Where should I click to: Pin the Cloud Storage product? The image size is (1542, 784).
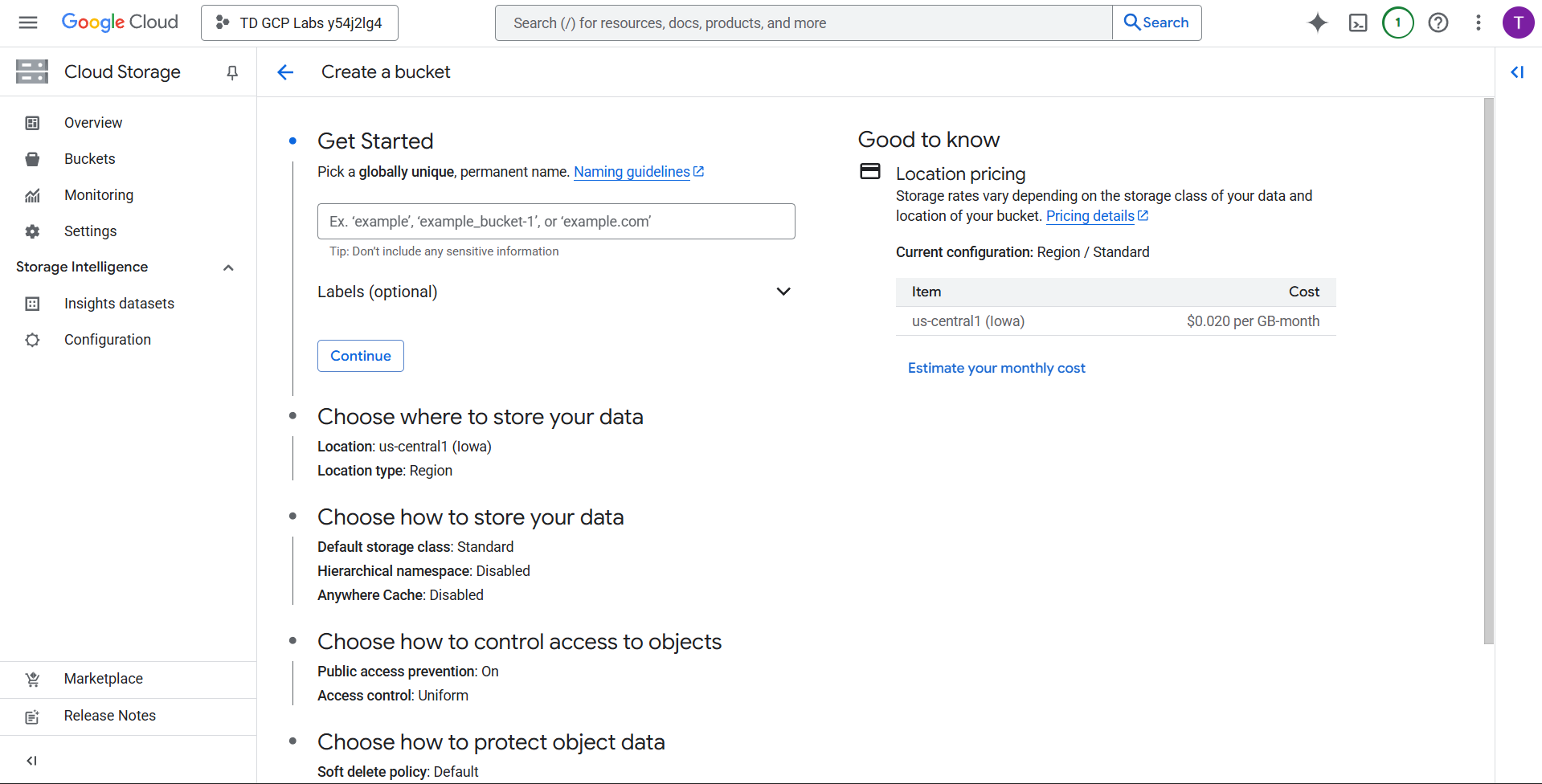point(232,72)
